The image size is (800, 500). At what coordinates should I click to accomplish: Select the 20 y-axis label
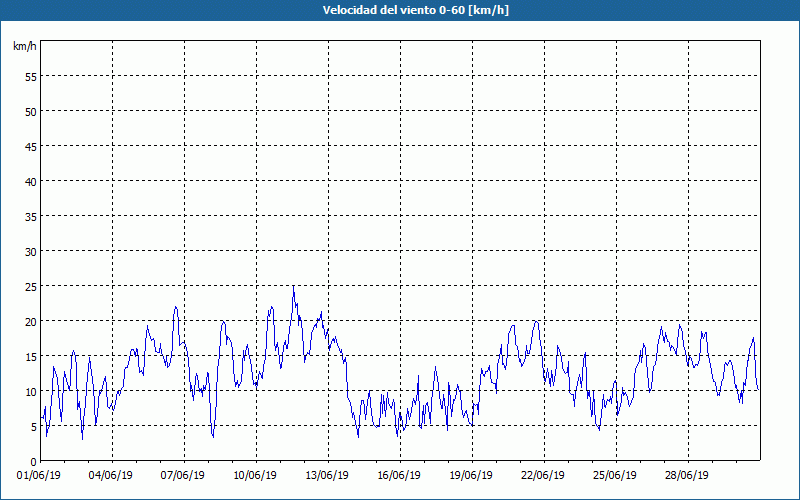pyautogui.click(x=31, y=321)
